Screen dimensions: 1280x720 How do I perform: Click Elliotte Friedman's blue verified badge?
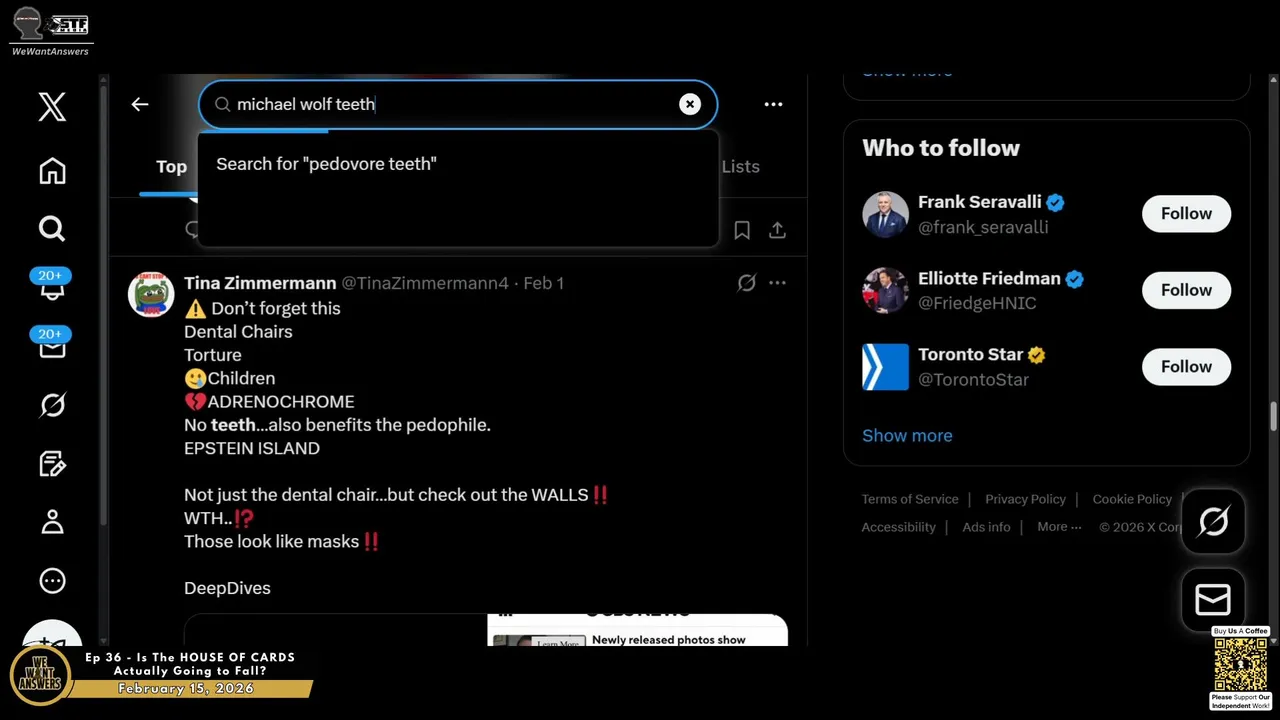(x=1075, y=279)
